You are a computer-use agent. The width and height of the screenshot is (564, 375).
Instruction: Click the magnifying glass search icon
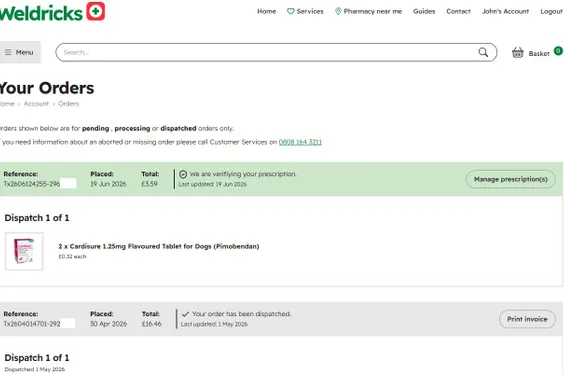[x=483, y=52]
